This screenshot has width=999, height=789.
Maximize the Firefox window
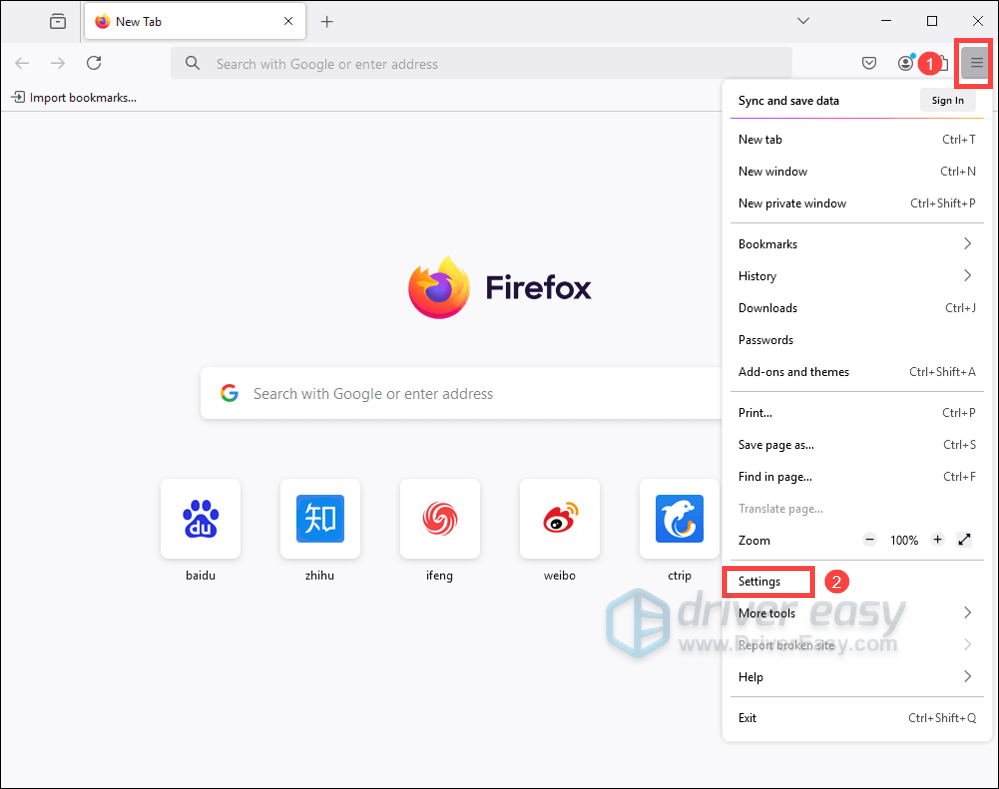pyautogui.click(x=932, y=21)
